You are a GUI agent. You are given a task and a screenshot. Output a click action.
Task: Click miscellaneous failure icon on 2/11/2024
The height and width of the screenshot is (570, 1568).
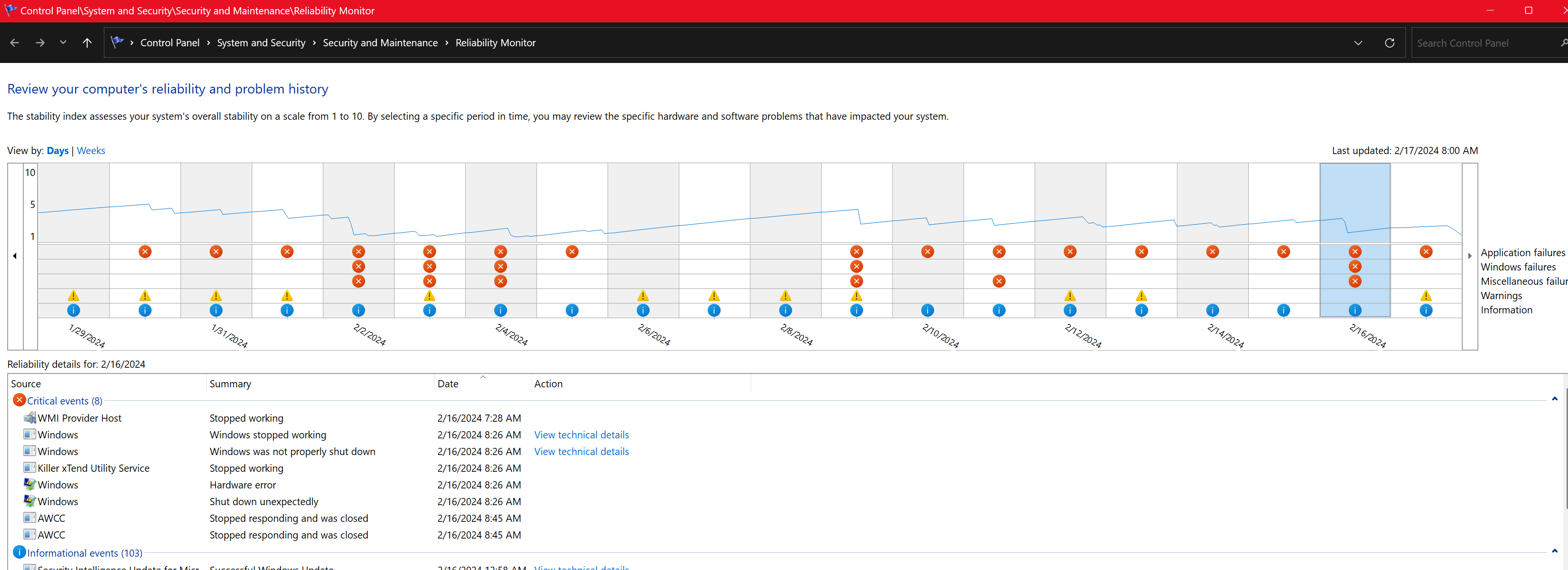[998, 281]
